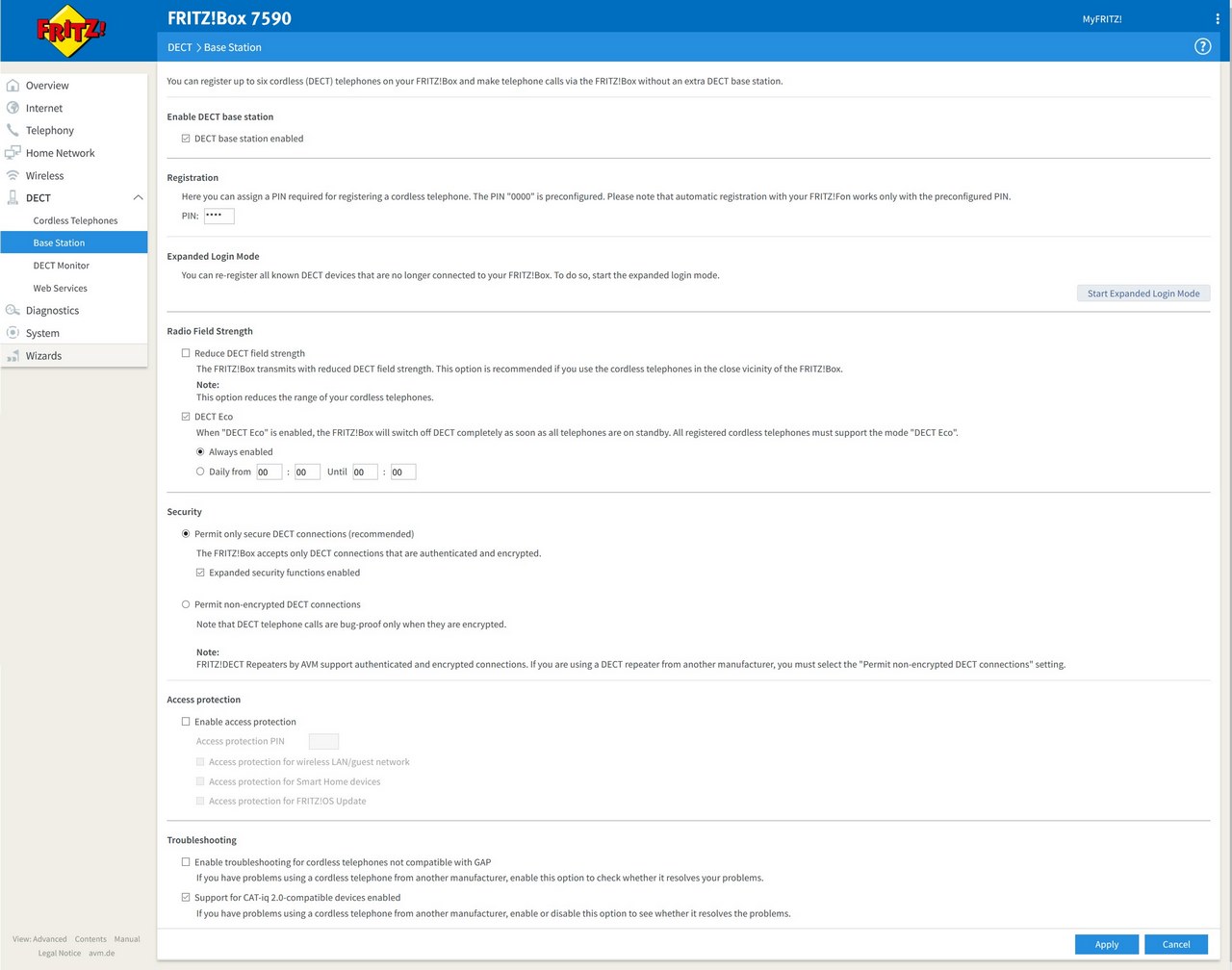Click the Base Station breadcrumb text
This screenshot has height=970, width=1232.
click(233, 47)
